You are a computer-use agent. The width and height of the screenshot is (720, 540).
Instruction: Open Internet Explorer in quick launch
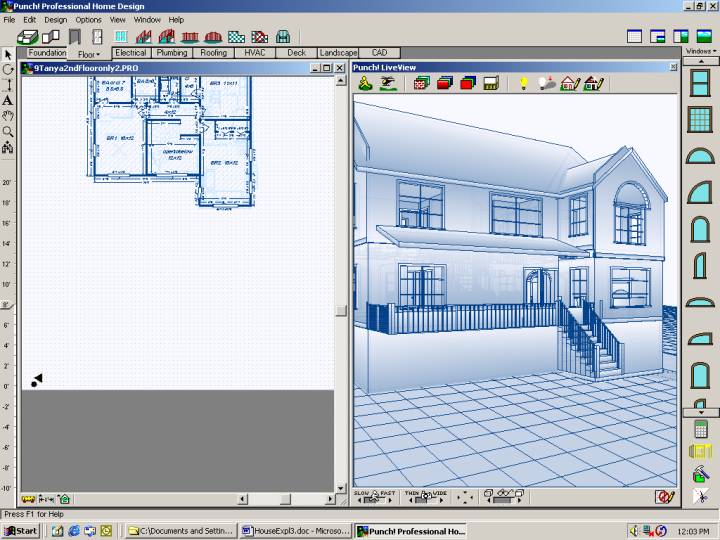(x=74, y=531)
